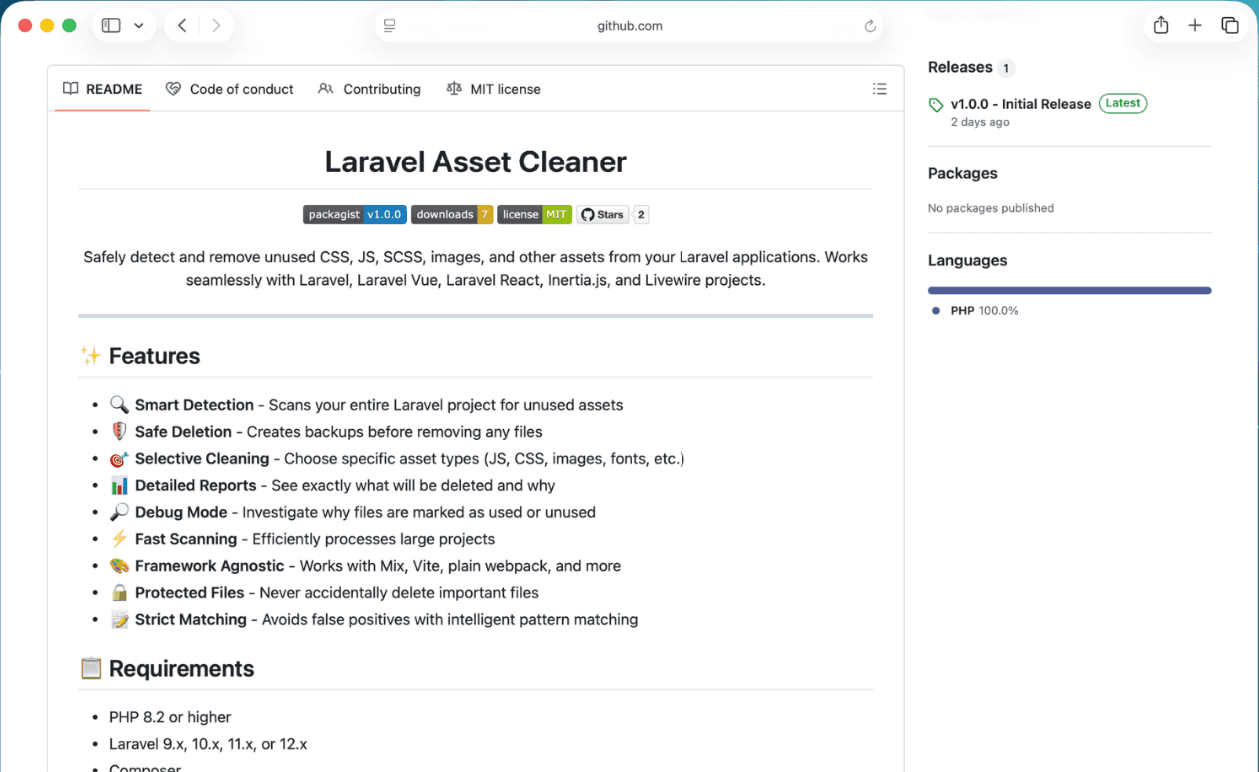1259x772 pixels.
Task: Open the README table of contents outline icon
Action: pyautogui.click(x=880, y=88)
